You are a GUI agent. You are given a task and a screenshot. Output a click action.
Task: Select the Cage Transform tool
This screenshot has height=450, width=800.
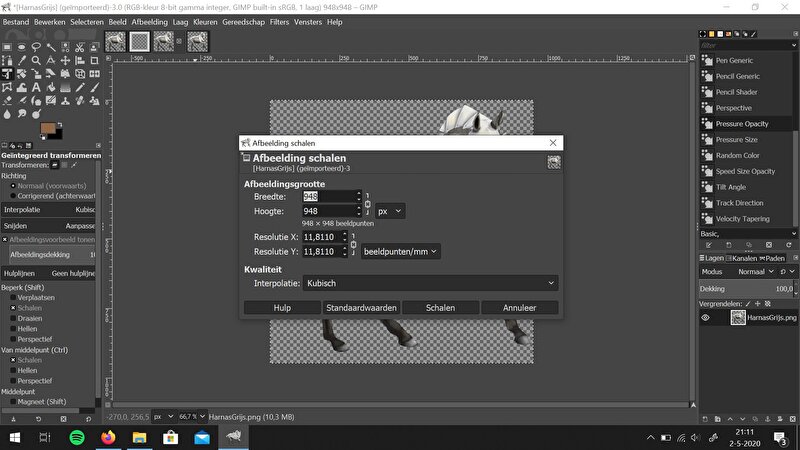click(7, 87)
